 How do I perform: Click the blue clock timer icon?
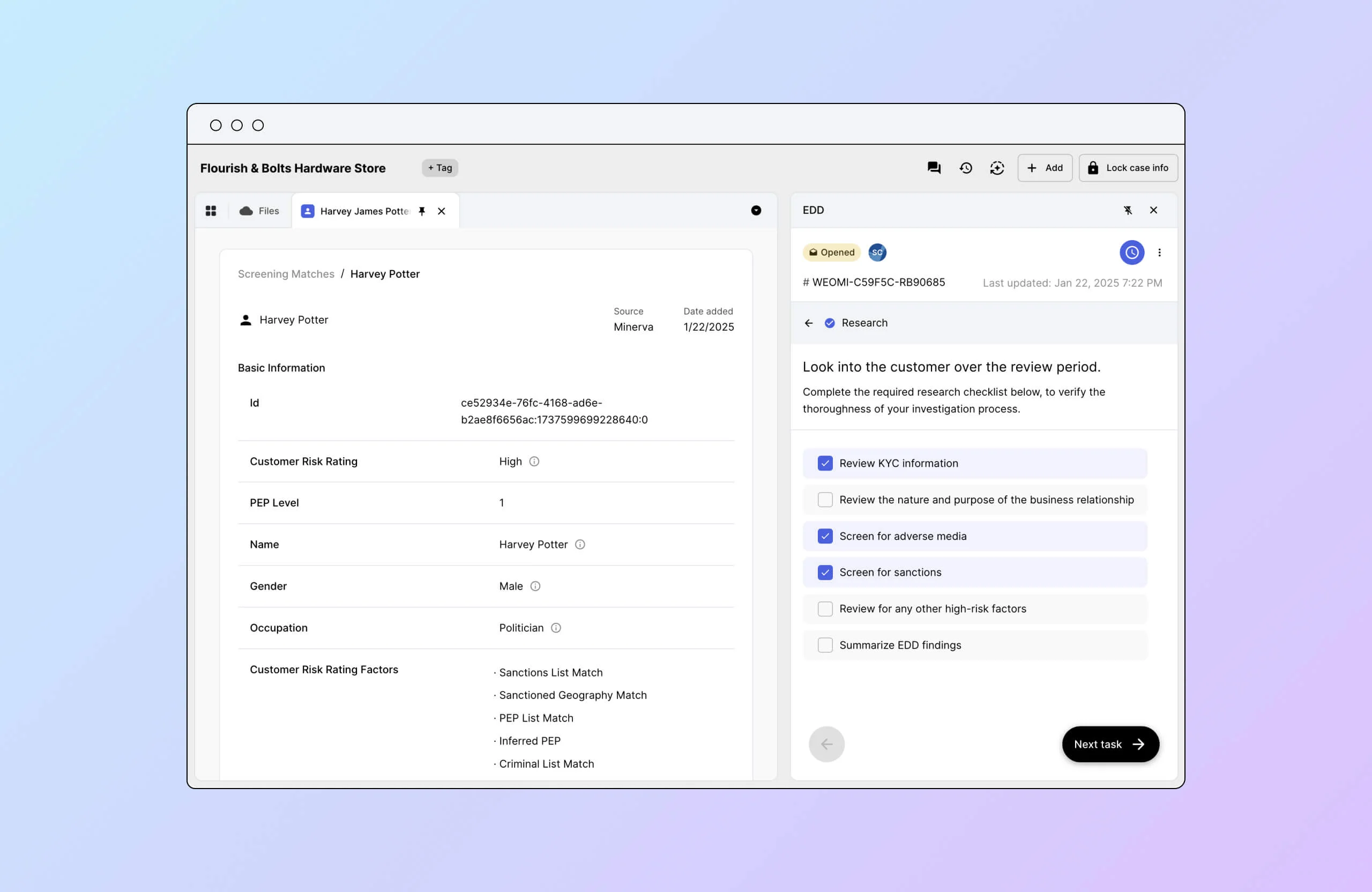point(1131,252)
